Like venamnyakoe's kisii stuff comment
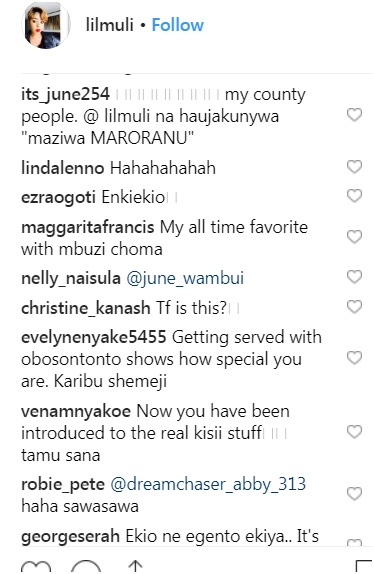Viewport: 374px width, 574px height. (354, 432)
